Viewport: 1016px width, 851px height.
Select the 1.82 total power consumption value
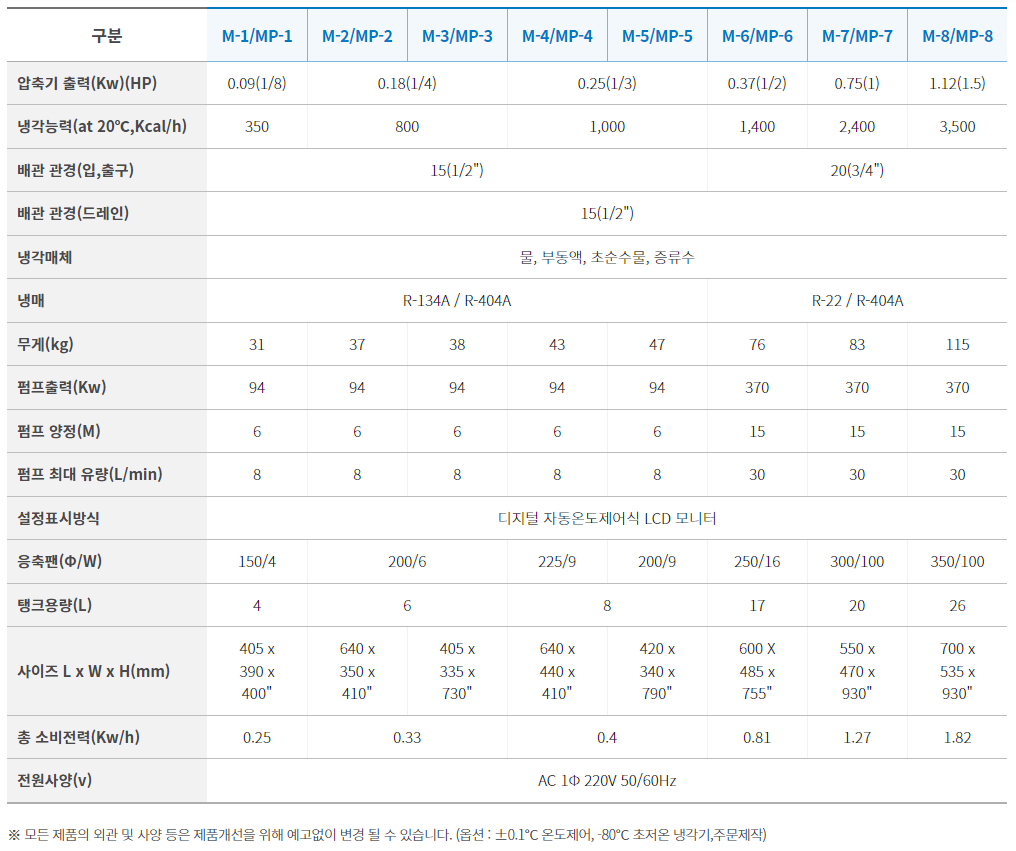pos(957,737)
